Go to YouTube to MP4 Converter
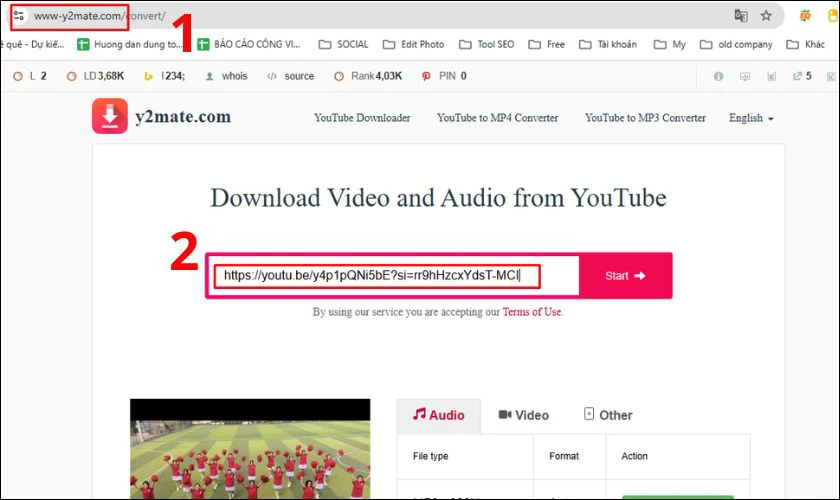 click(498, 118)
